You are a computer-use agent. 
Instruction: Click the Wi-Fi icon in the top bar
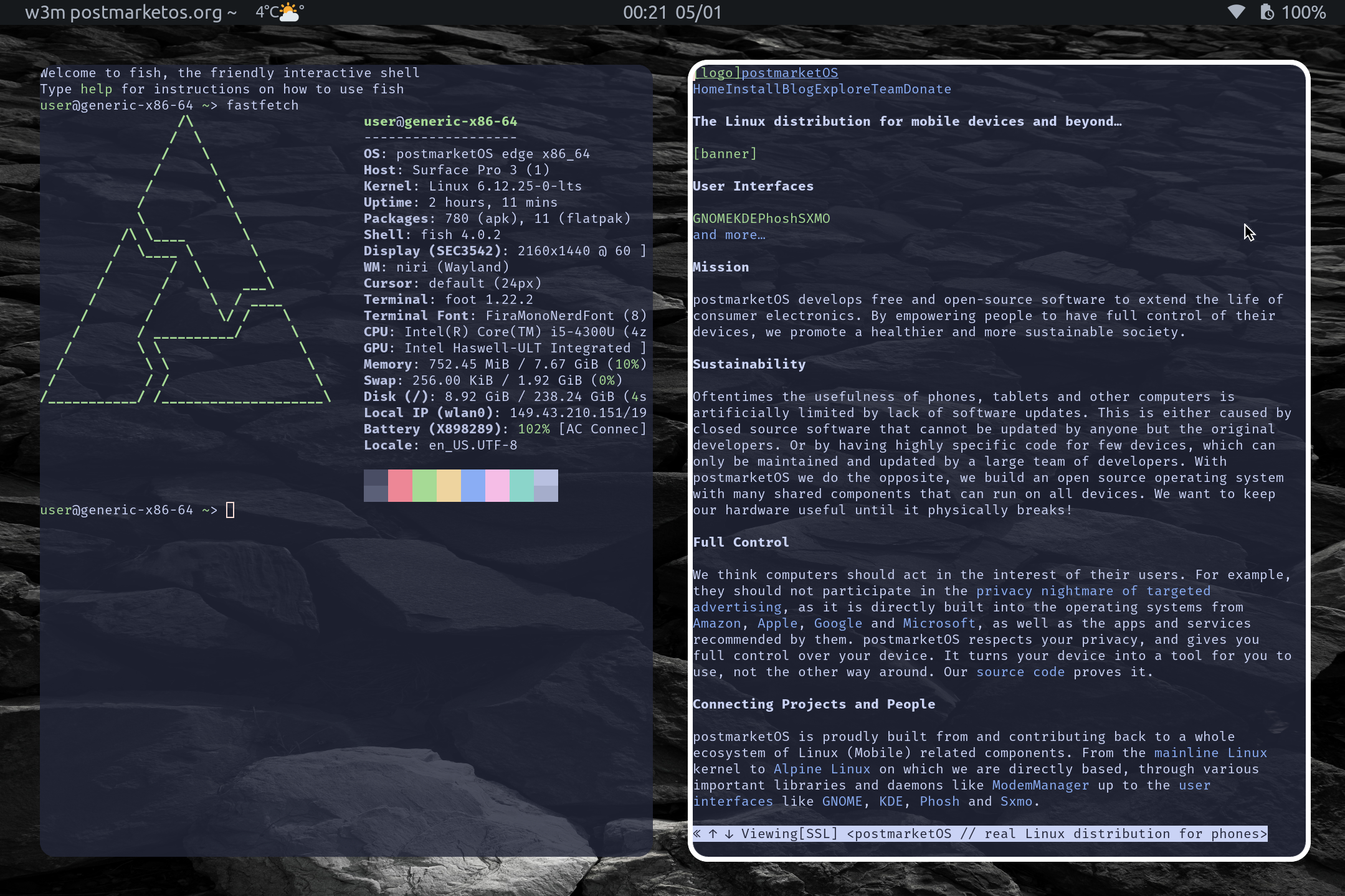[1236, 12]
